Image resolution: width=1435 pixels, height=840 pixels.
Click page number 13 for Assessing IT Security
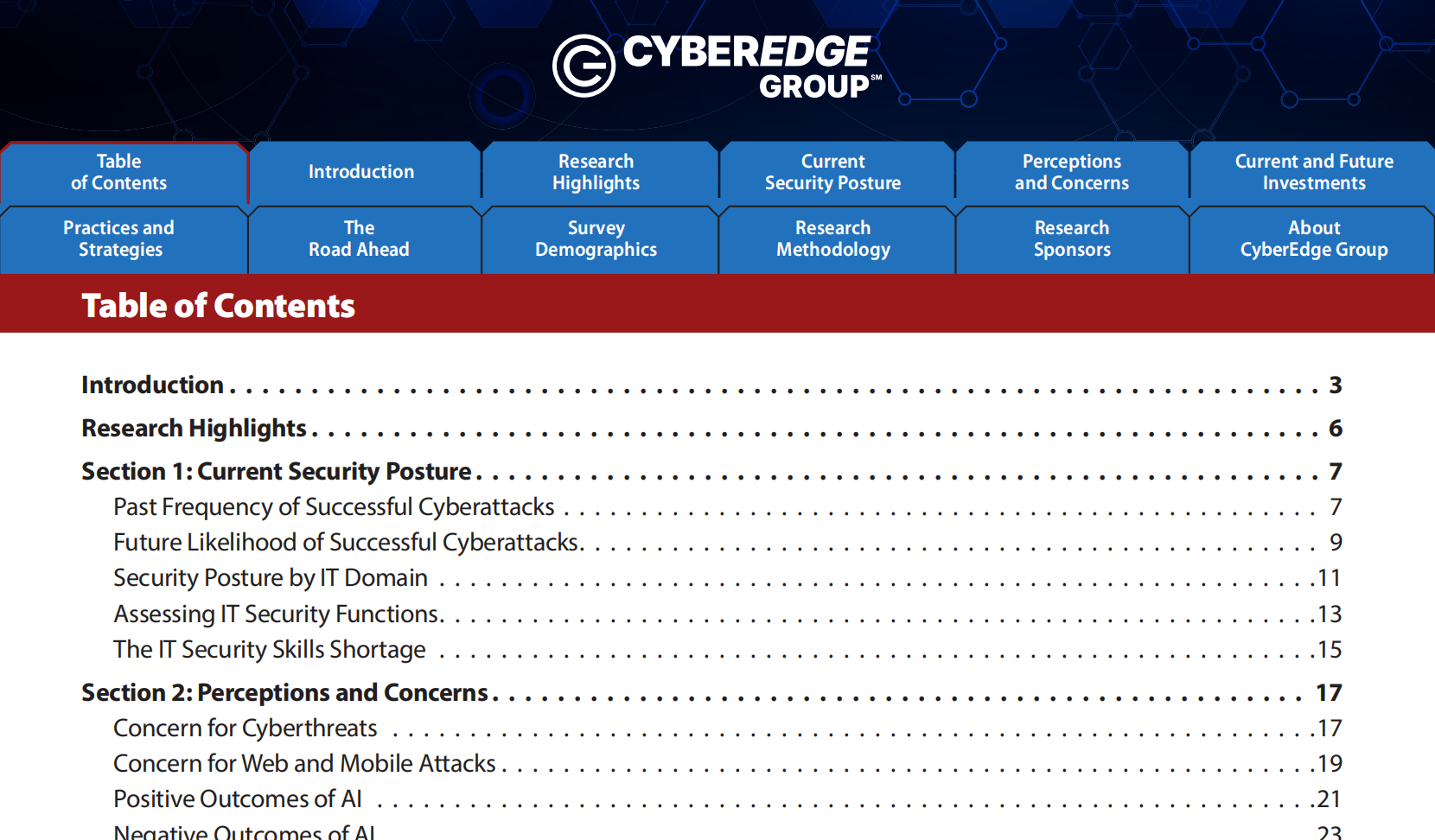click(1330, 614)
